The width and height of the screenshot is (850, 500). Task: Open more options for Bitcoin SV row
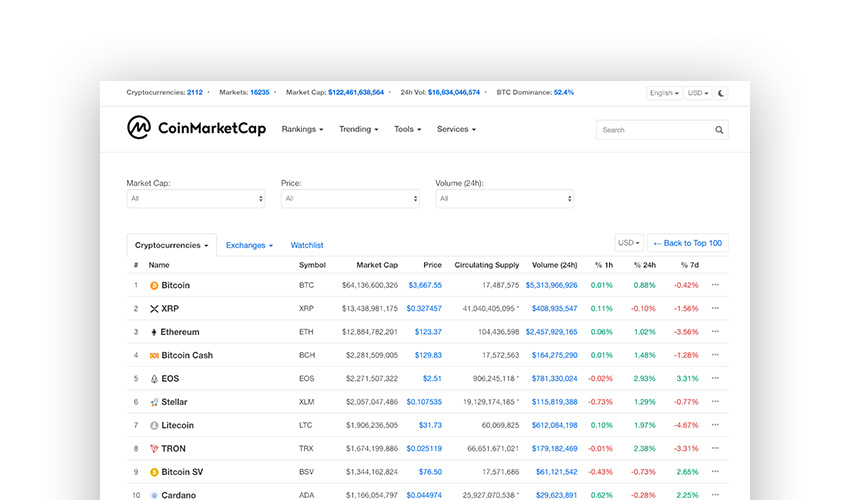click(715, 471)
